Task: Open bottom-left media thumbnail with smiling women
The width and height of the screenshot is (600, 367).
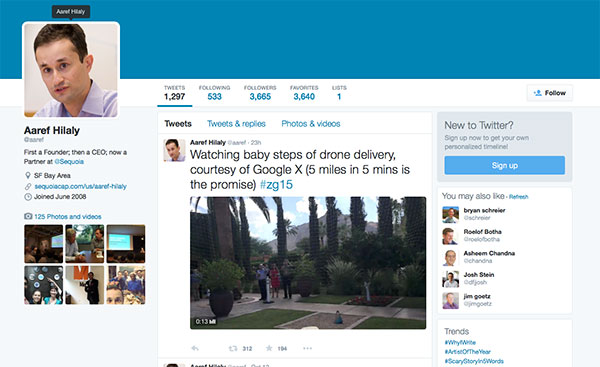Action: (44, 285)
